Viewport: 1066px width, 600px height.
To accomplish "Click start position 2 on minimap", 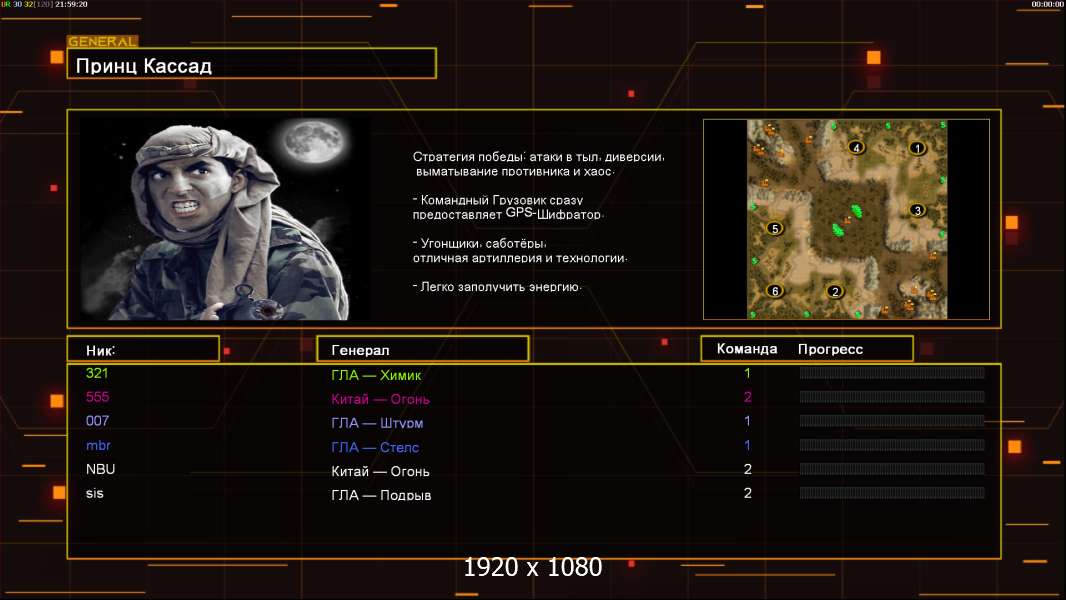I will pos(836,291).
